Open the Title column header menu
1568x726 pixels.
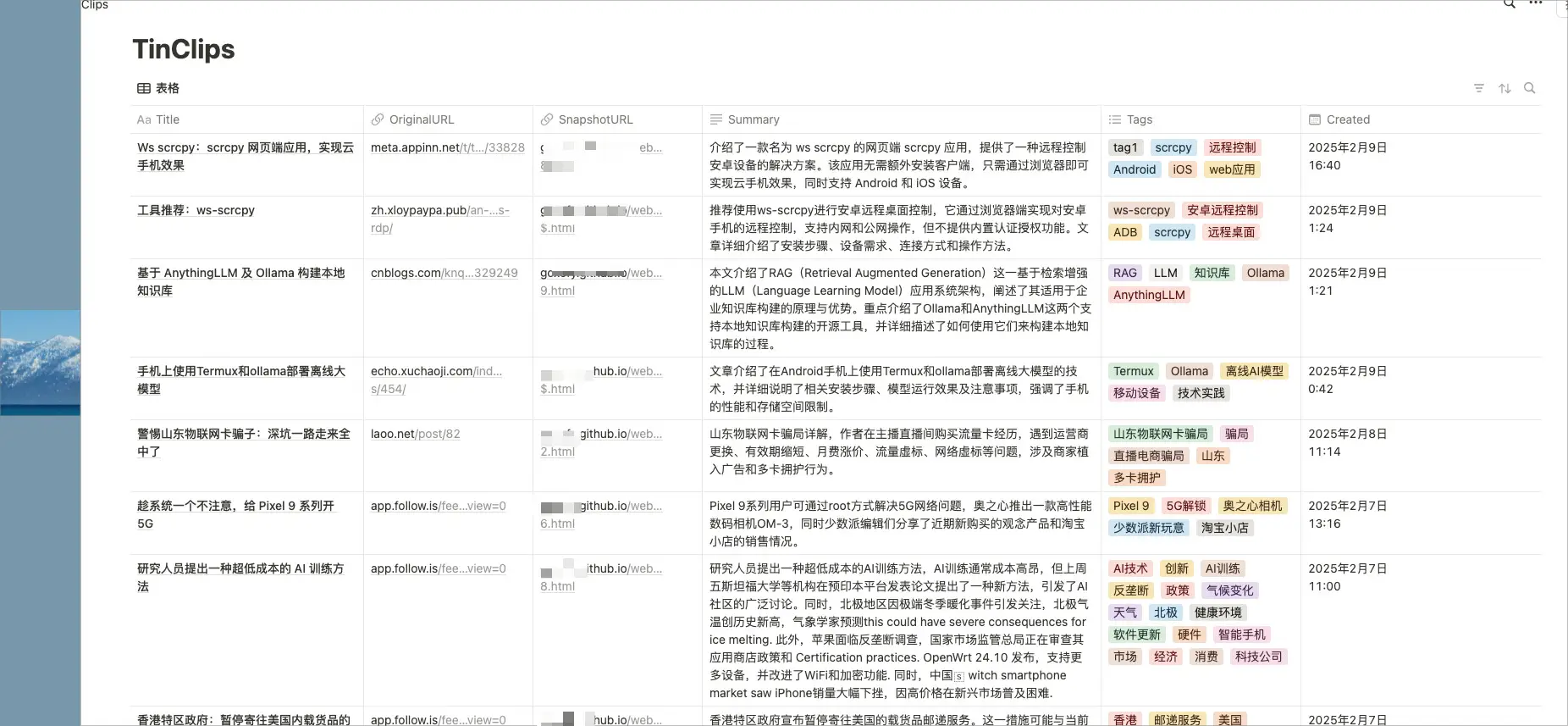[246, 119]
